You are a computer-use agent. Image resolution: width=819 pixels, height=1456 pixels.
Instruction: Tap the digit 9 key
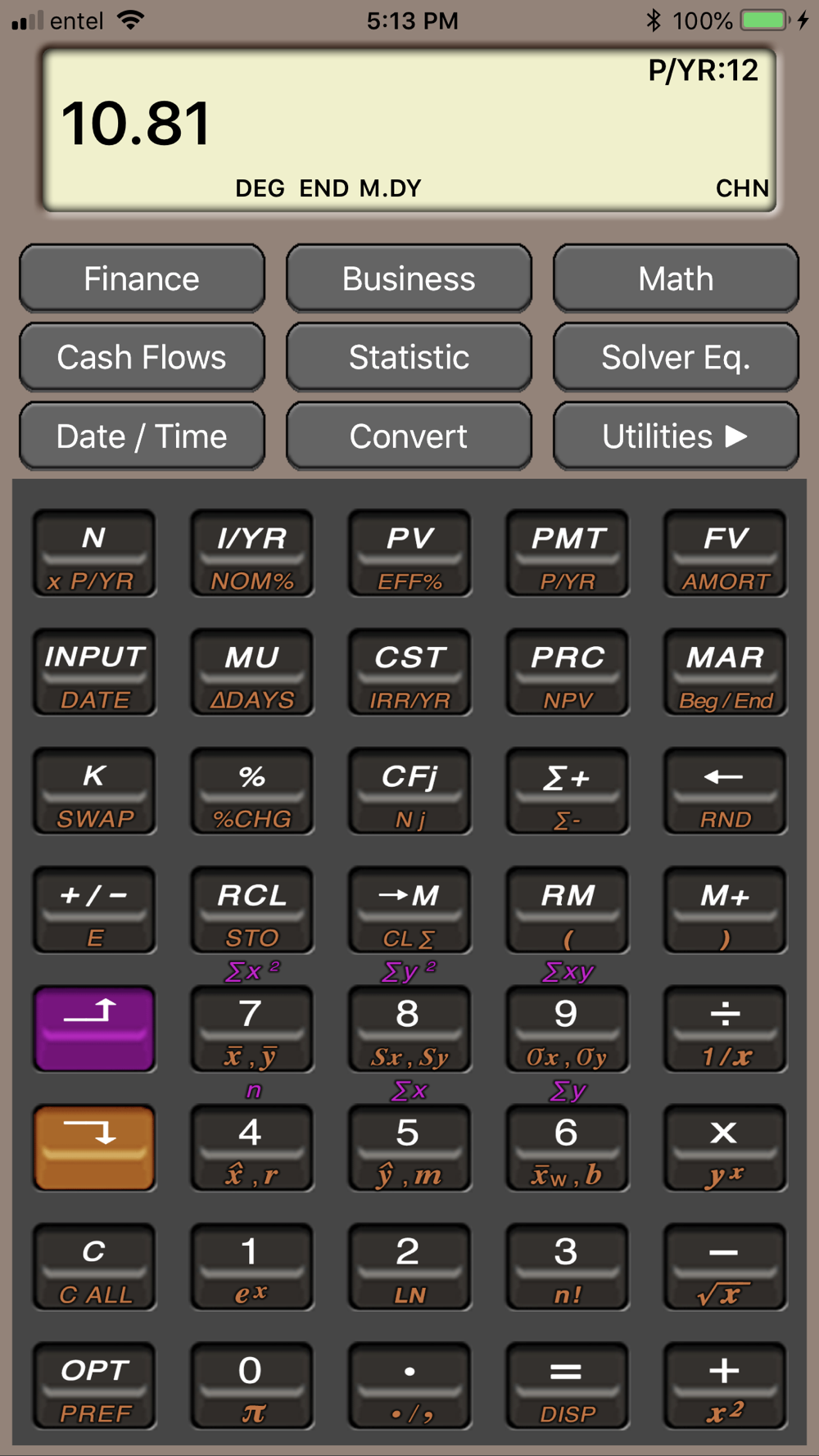click(568, 1029)
